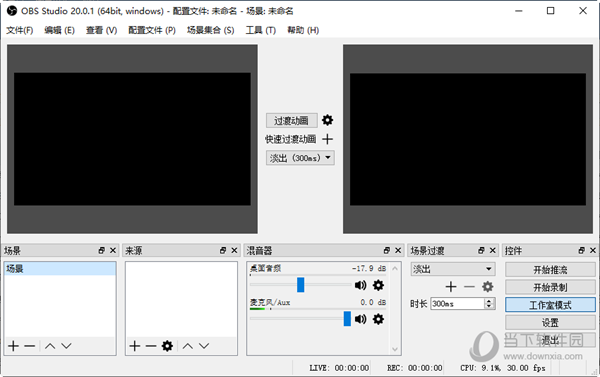The width and height of the screenshot is (600, 377).
Task: Remove the source with the minus icon
Action: tap(151, 346)
